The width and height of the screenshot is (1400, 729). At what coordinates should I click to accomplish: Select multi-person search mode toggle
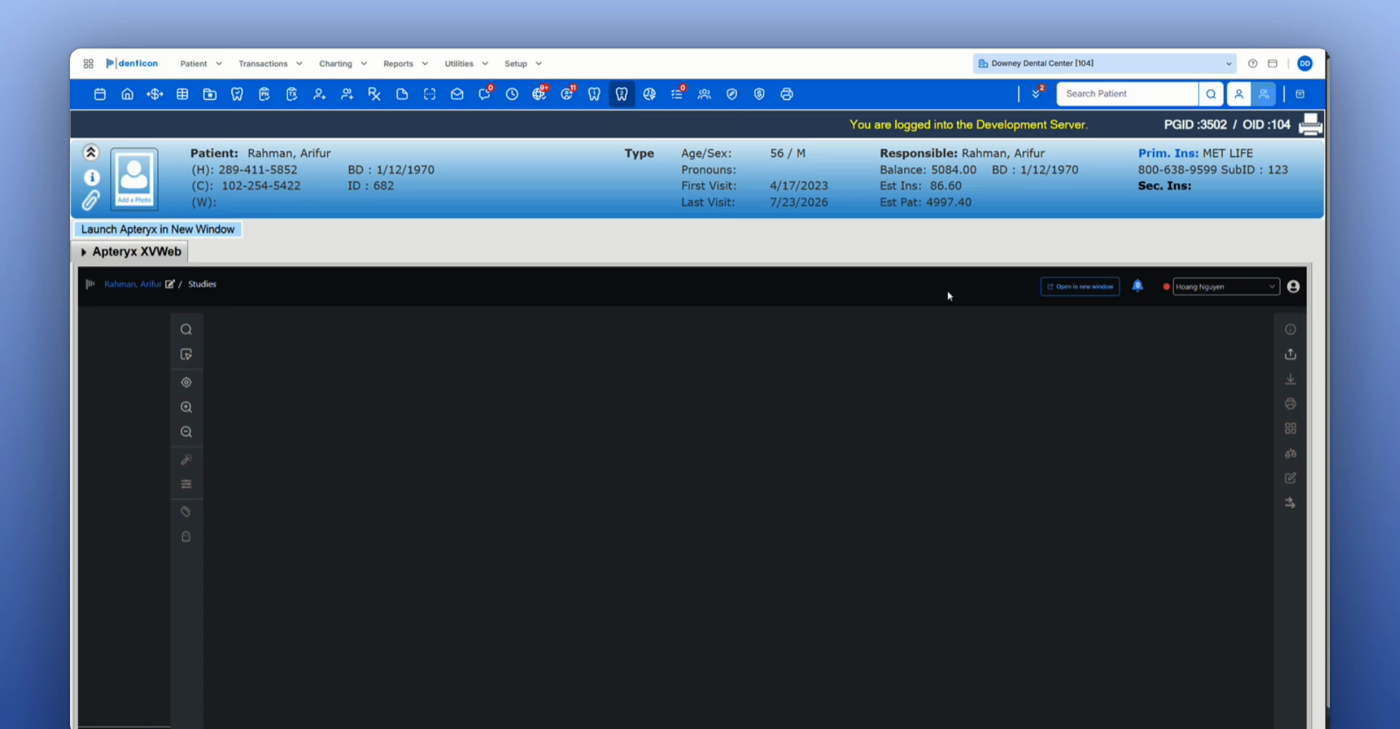[1264, 94]
